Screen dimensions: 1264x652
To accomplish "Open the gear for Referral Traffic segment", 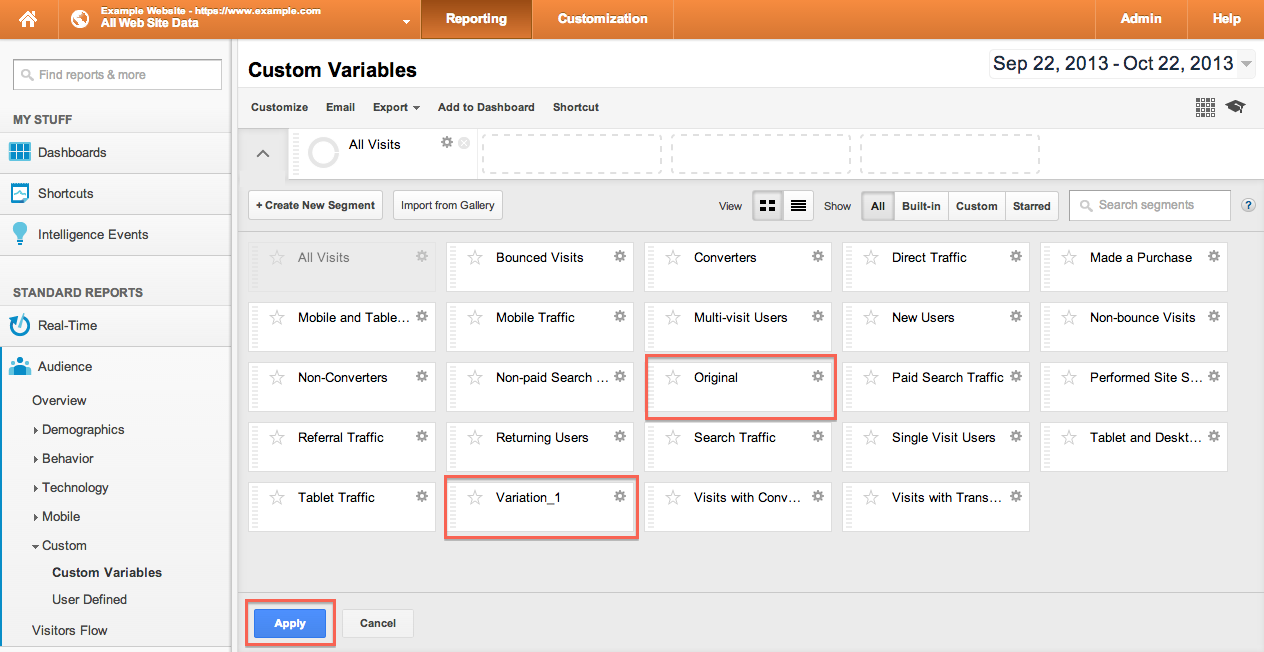I will [422, 437].
